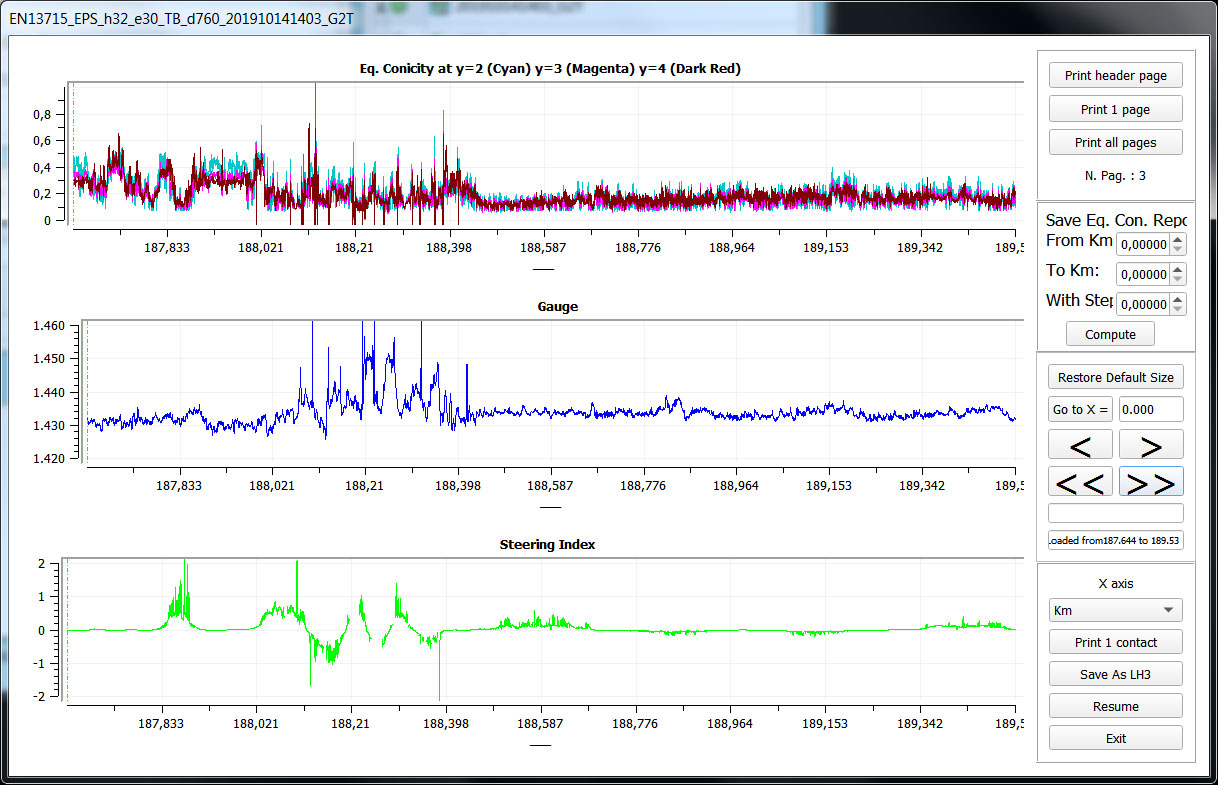Viewport: 1218px width, 785px height.
Task: Click the Go to X = button
Action: (x=1080, y=409)
